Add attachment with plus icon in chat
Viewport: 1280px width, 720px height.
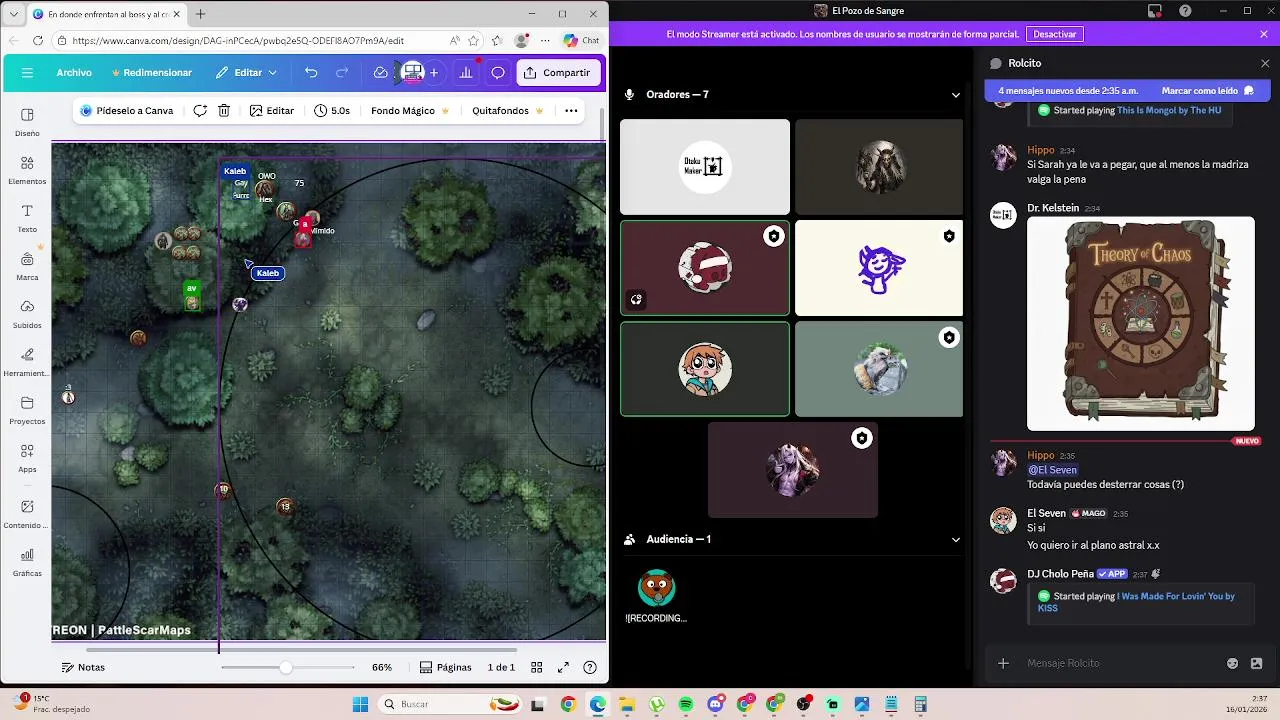tap(1003, 663)
